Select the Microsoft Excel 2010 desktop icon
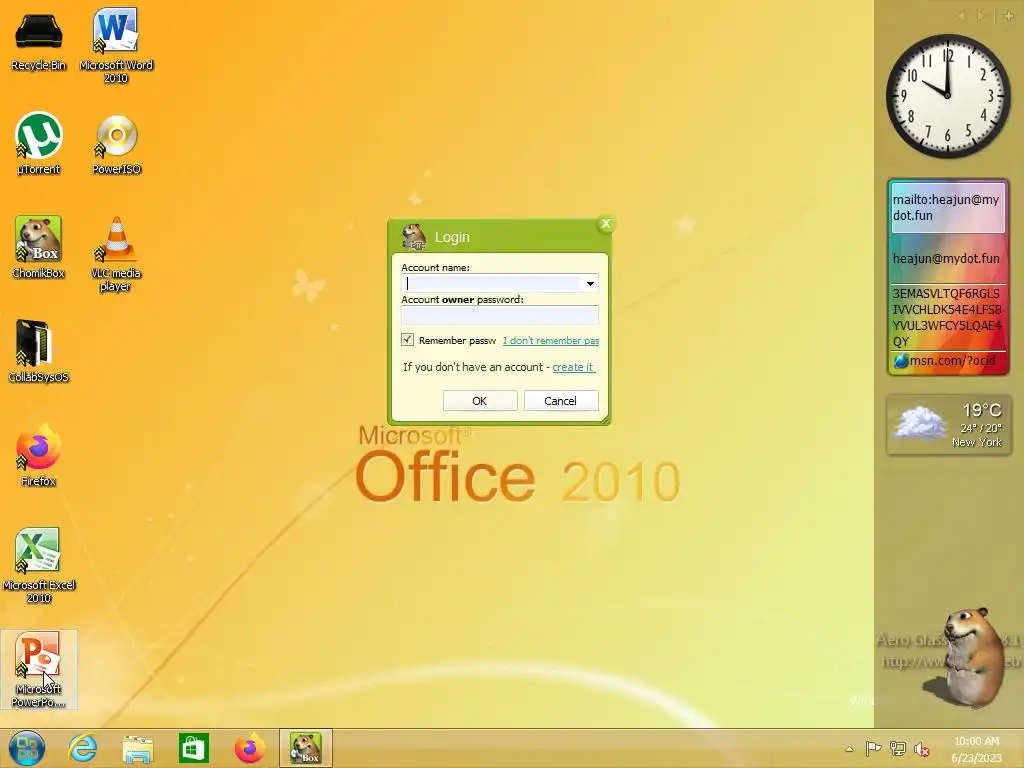Image resolution: width=1024 pixels, height=768 pixels. tap(39, 565)
